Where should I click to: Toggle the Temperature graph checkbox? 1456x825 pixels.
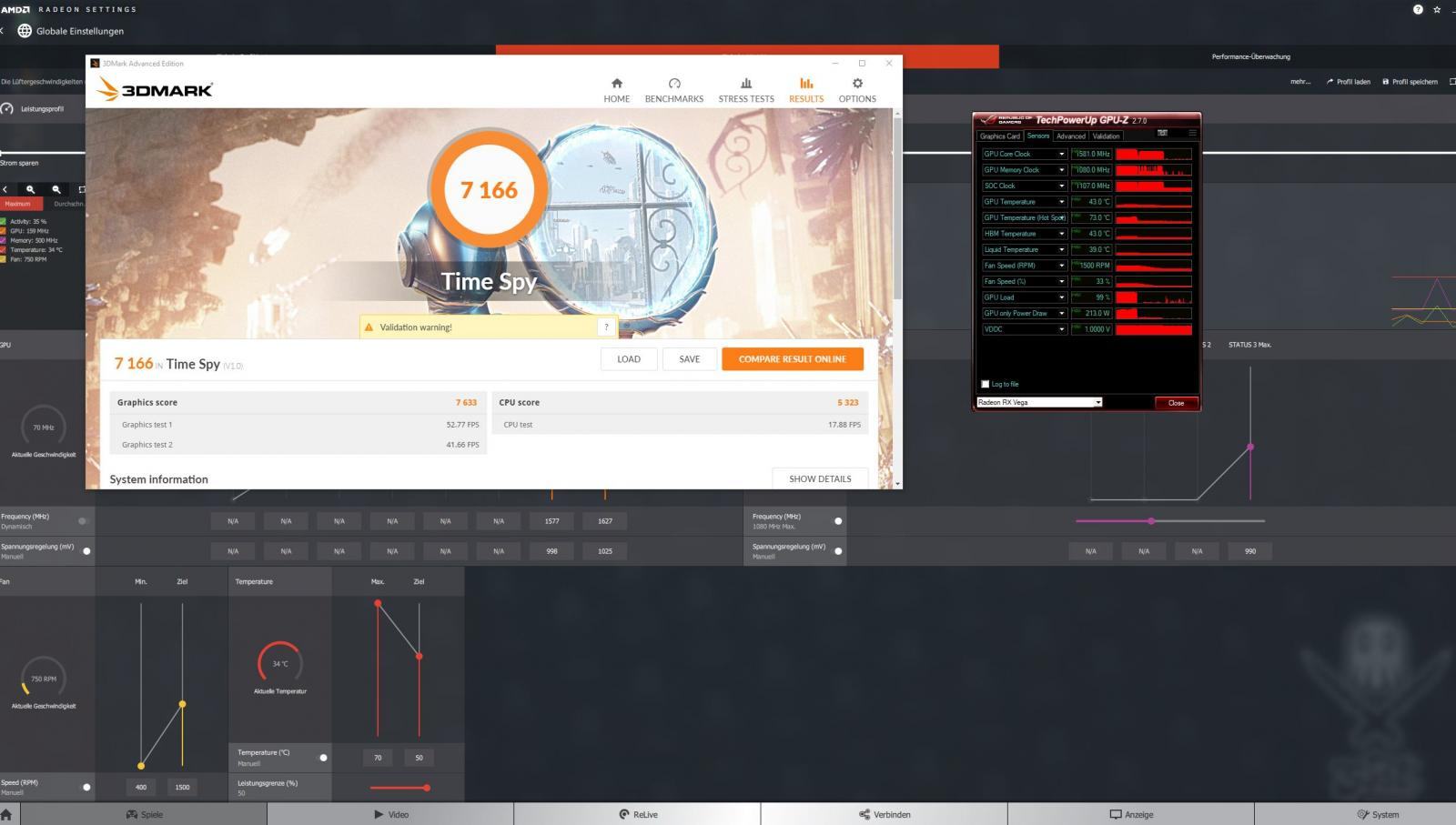(4, 249)
